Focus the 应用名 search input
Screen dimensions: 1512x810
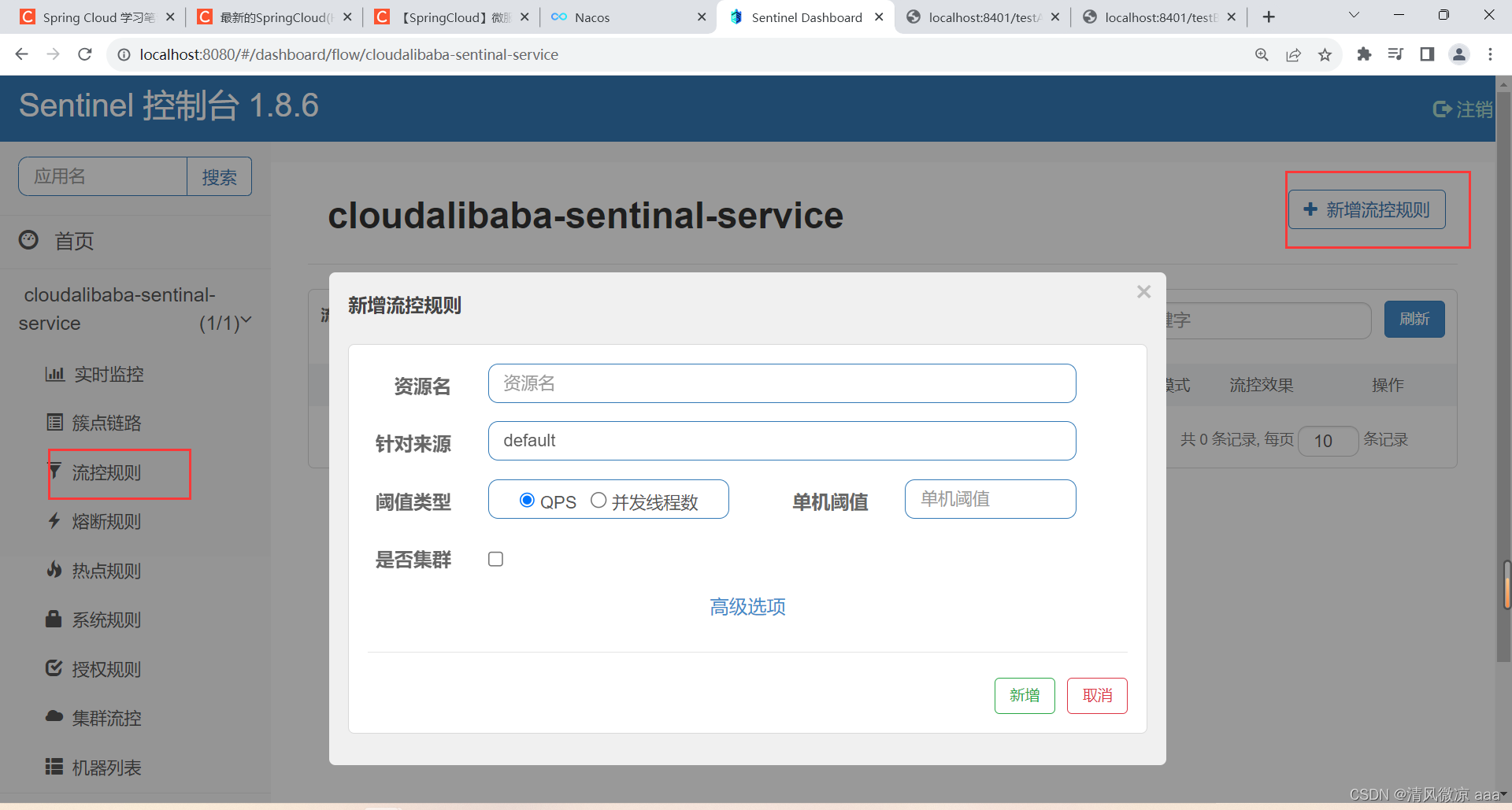point(102,176)
